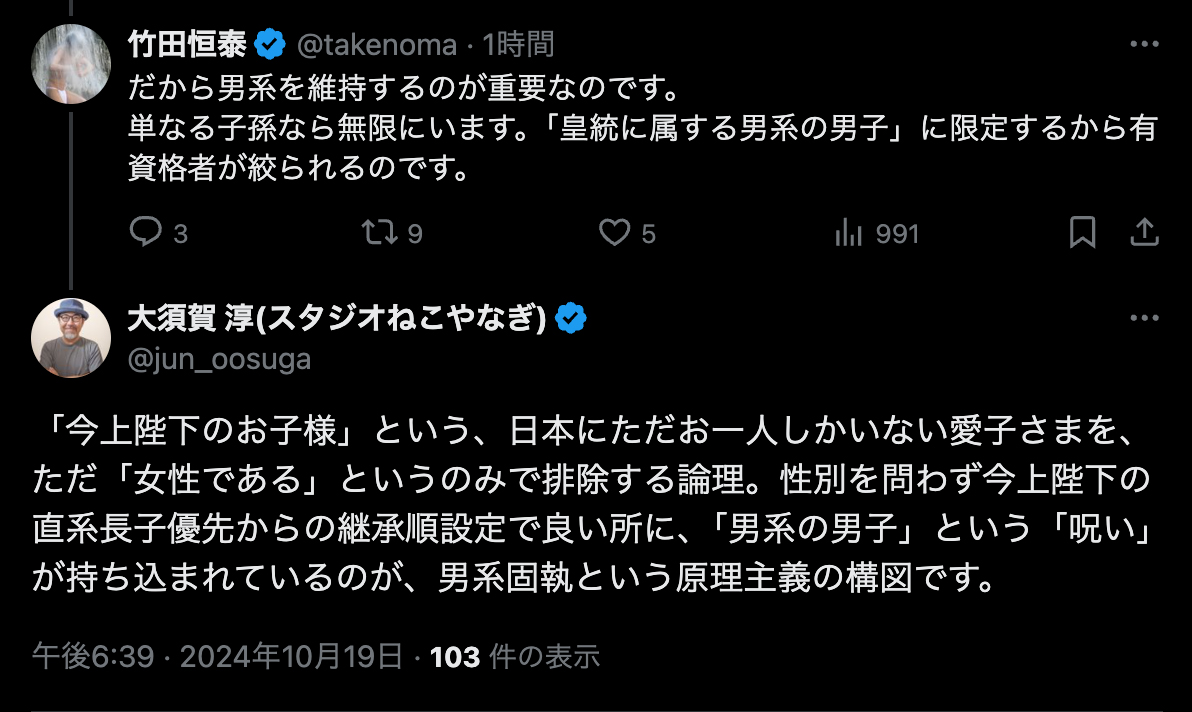Open more options for 竹田恒泰's tweet
The height and width of the screenshot is (712, 1192).
(1144, 45)
